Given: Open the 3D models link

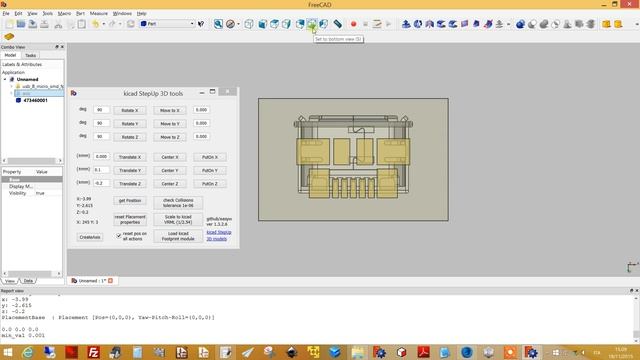Looking at the screenshot, I should (216, 239).
